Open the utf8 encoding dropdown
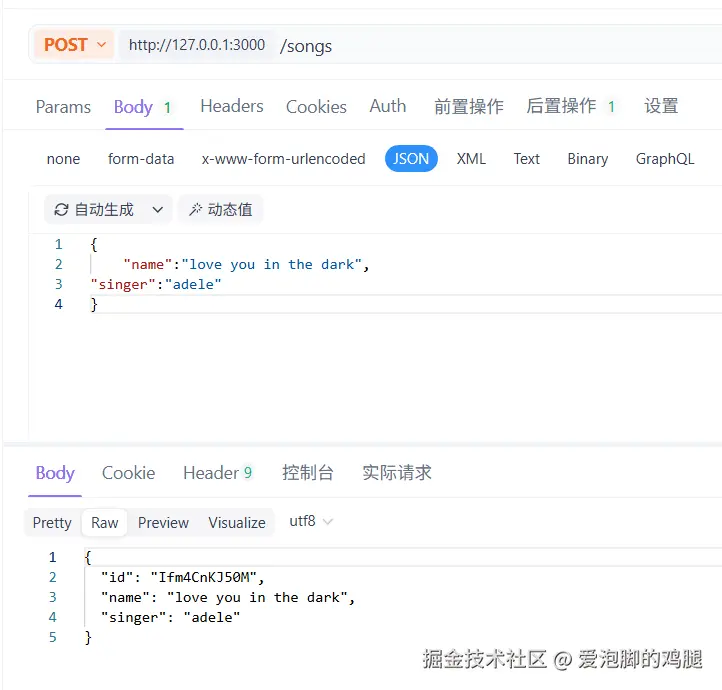Image resolution: width=722 pixels, height=690 pixels. point(311,521)
